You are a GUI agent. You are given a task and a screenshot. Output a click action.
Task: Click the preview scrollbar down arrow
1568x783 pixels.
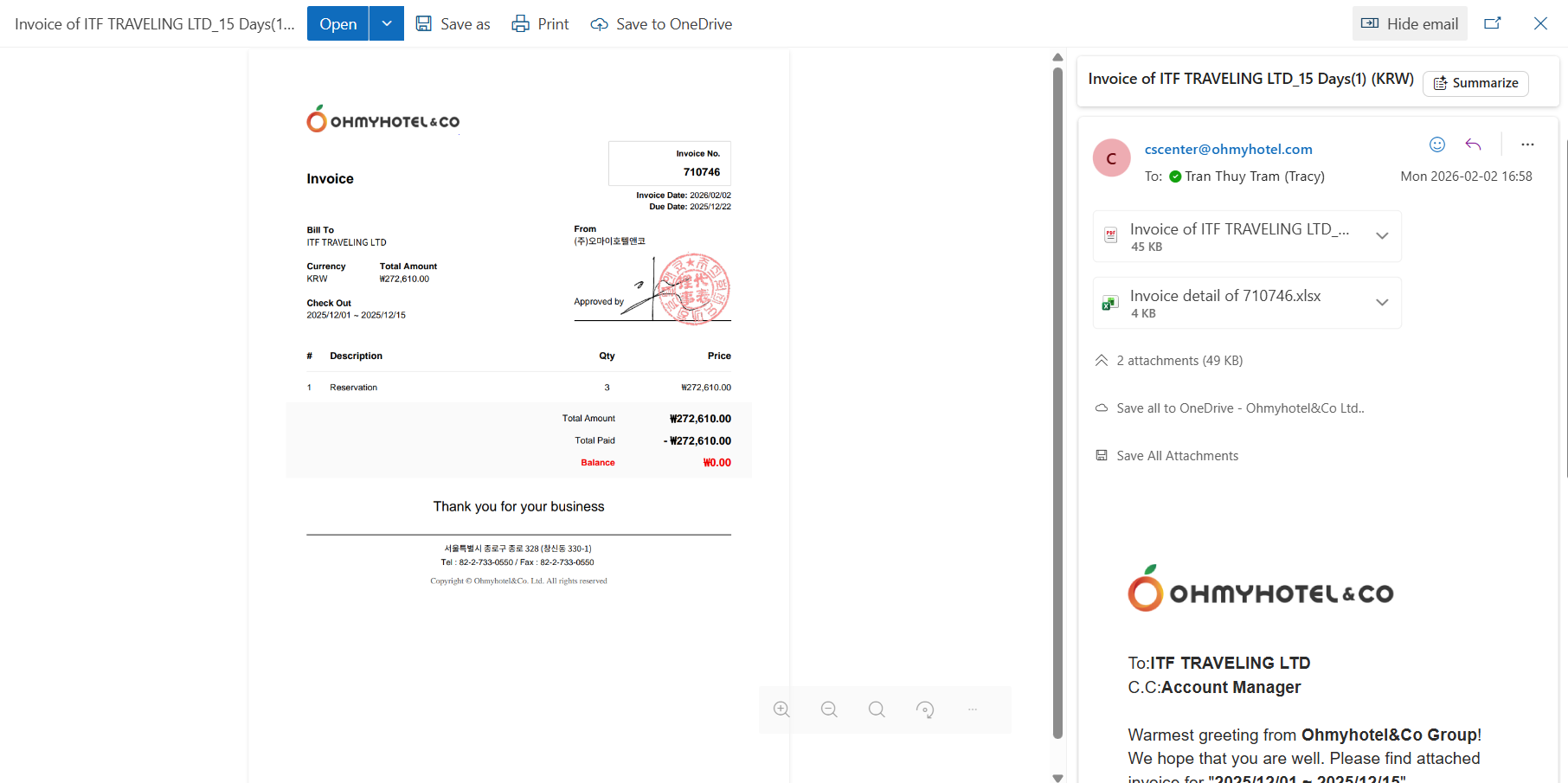[x=1057, y=778]
